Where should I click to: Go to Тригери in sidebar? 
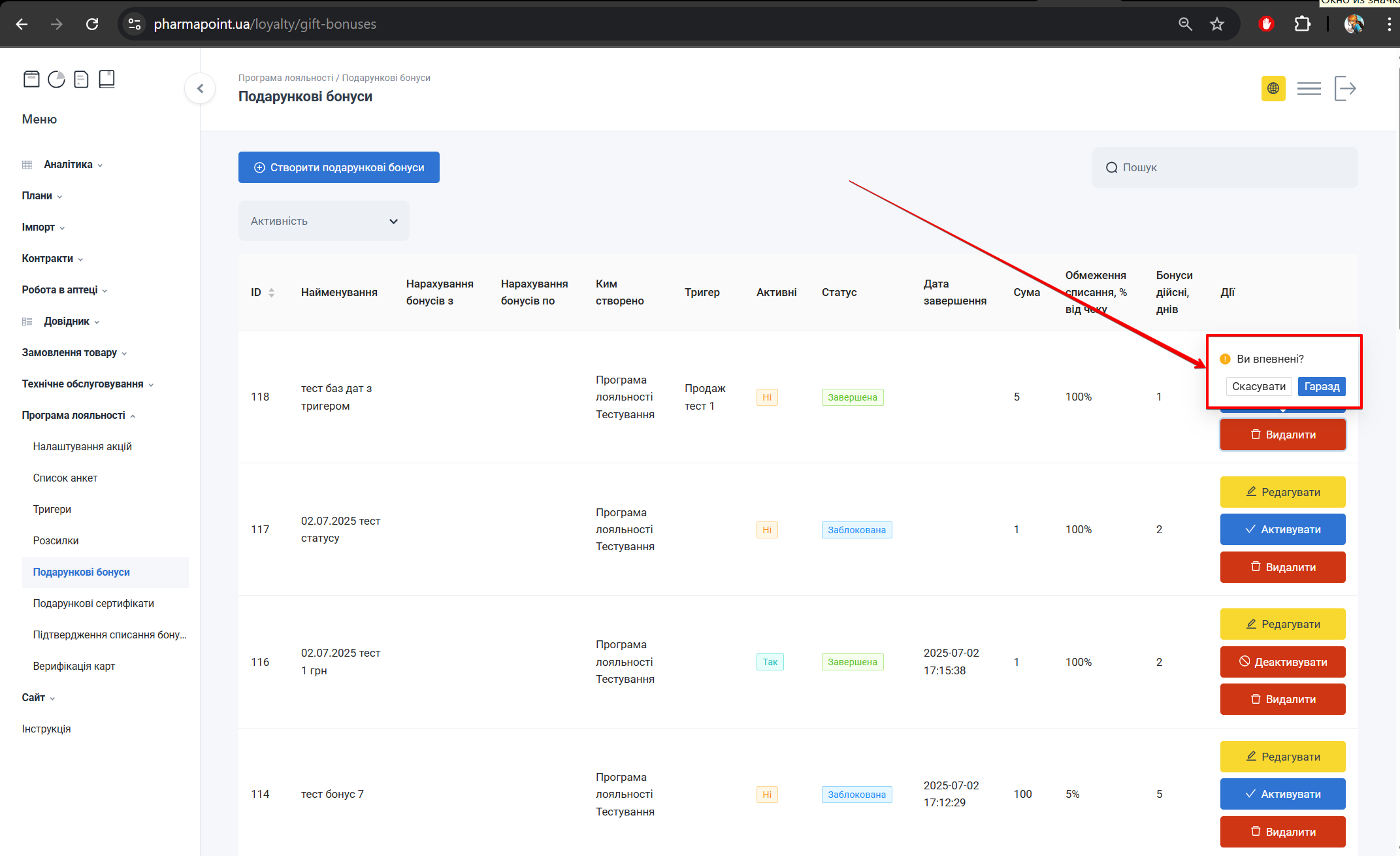pos(52,509)
